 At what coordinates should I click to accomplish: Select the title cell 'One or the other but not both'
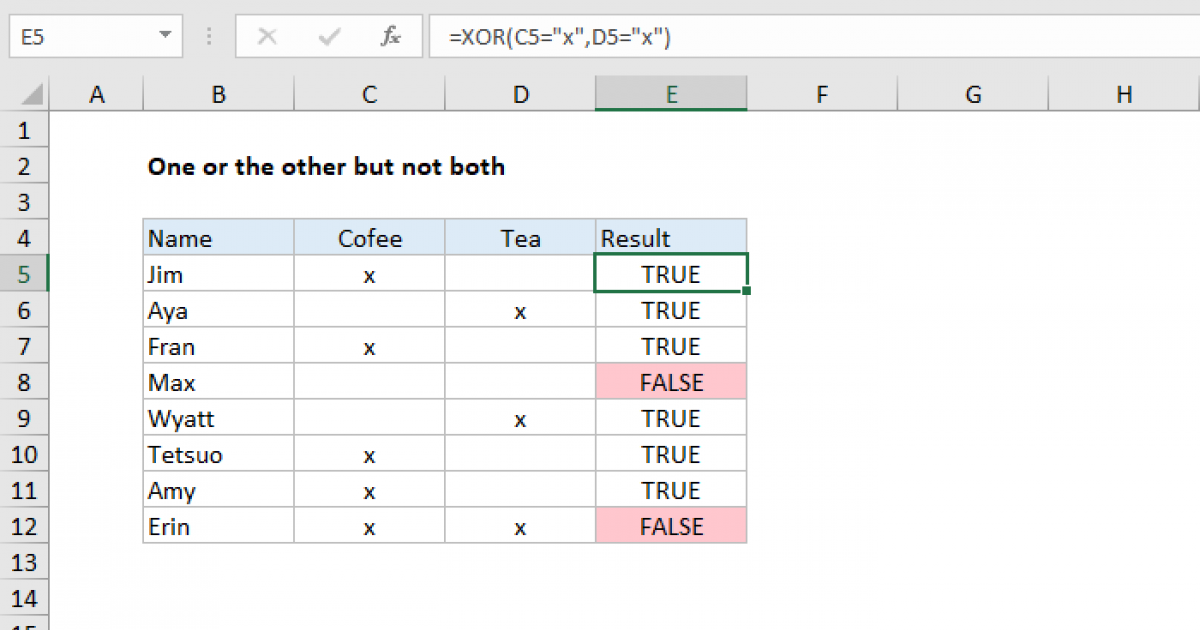pyautogui.click(x=326, y=167)
